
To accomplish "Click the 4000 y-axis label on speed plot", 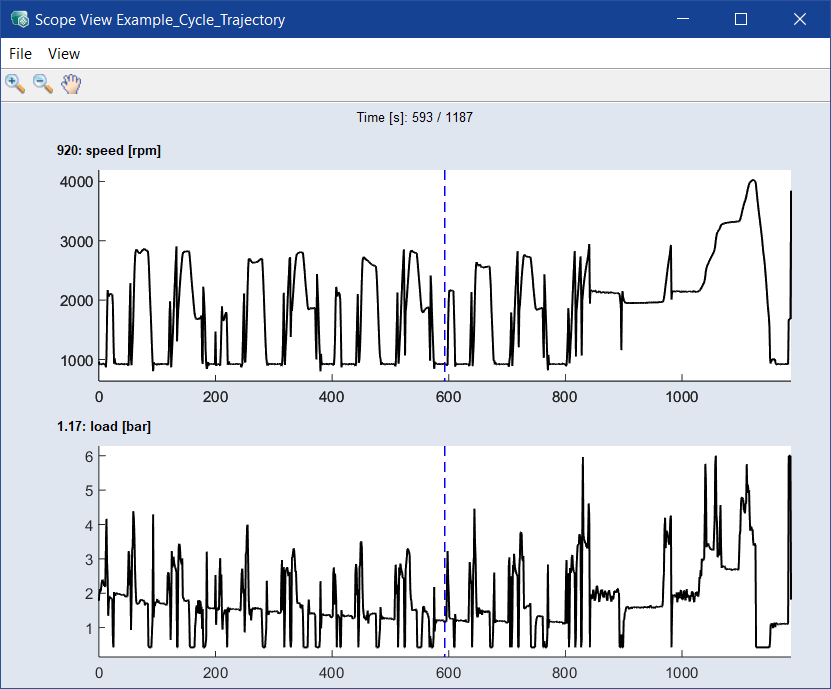I will 76,182.
